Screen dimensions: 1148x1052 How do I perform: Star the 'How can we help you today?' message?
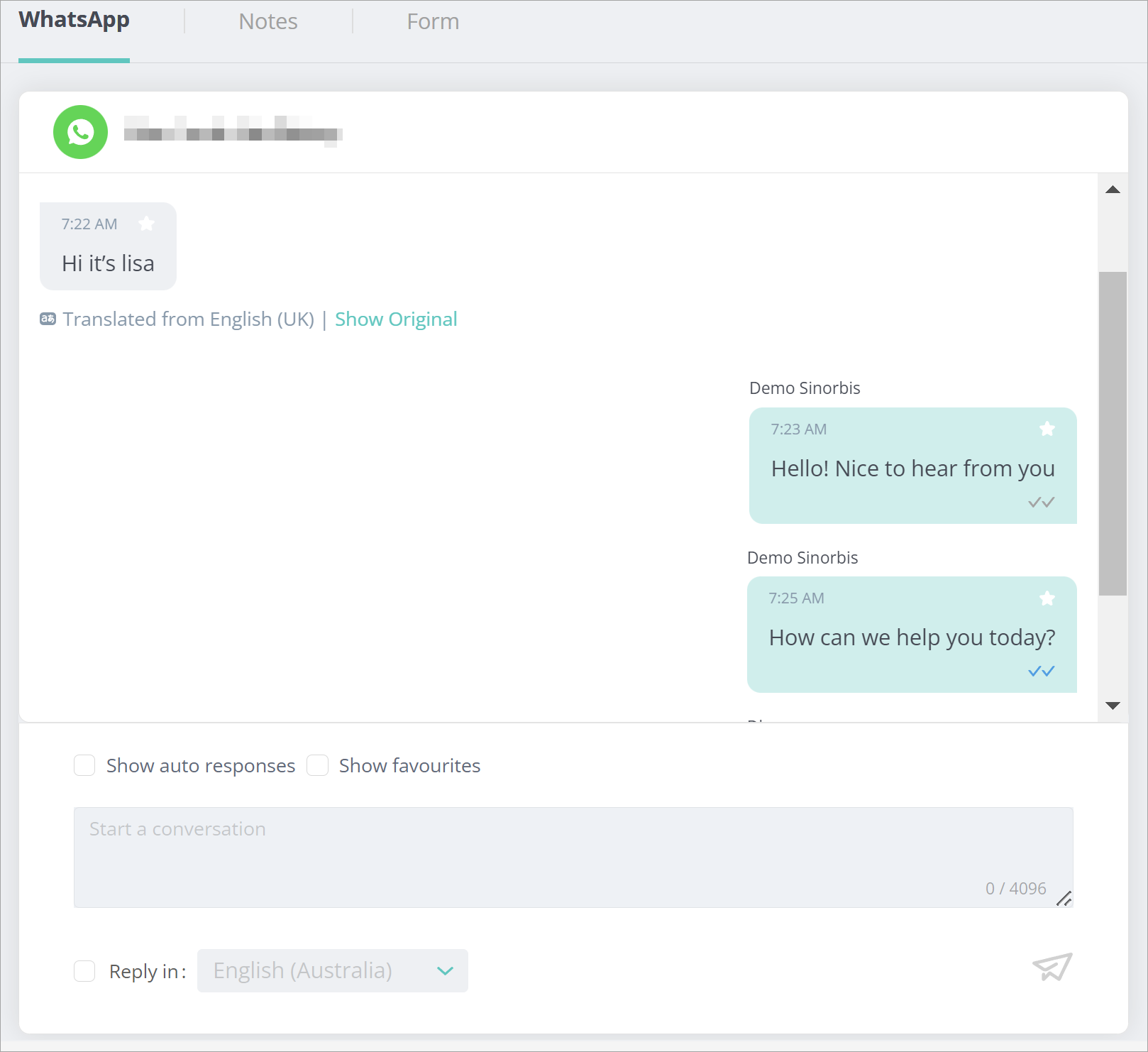point(1047,598)
